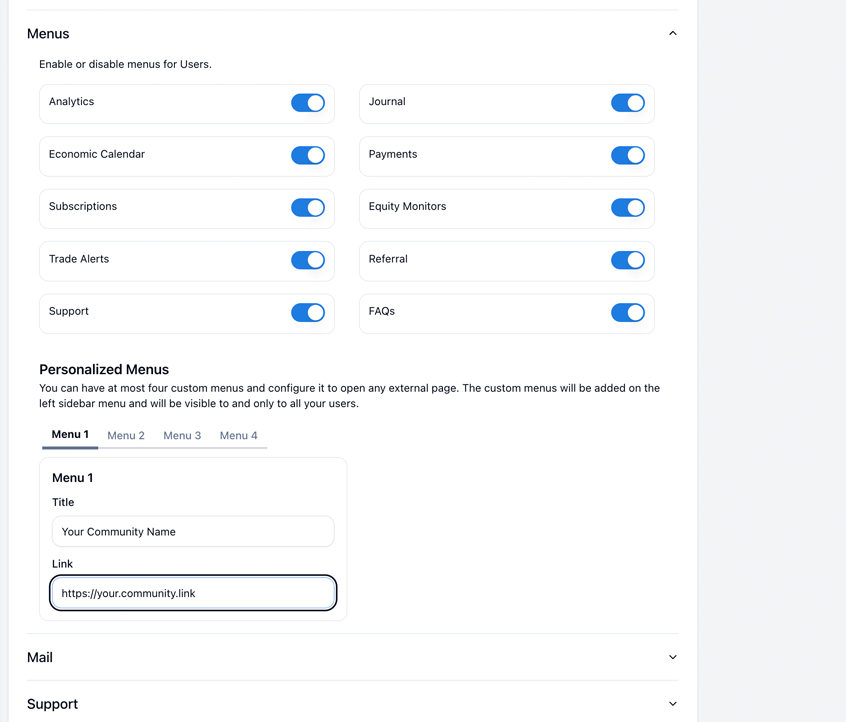Toggle the Economic Calendar switch
Image resolution: width=846 pixels, height=722 pixels.
point(308,155)
